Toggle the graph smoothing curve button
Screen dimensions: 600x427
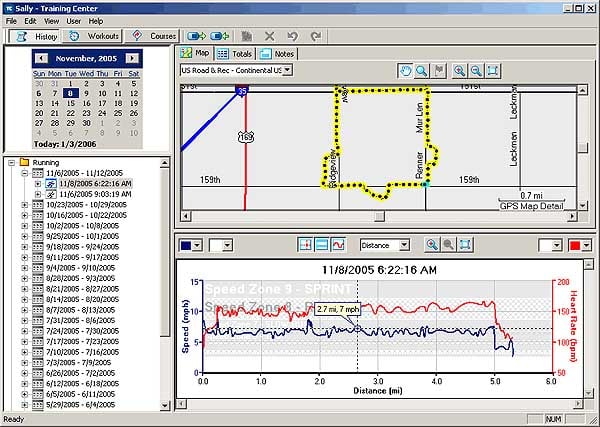(338, 245)
